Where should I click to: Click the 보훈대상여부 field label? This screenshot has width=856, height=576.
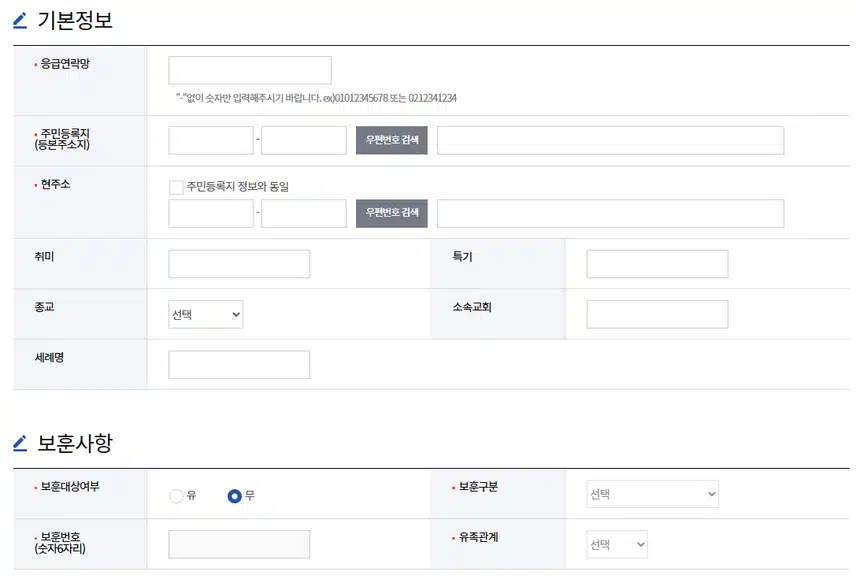pyautogui.click(x=70, y=486)
